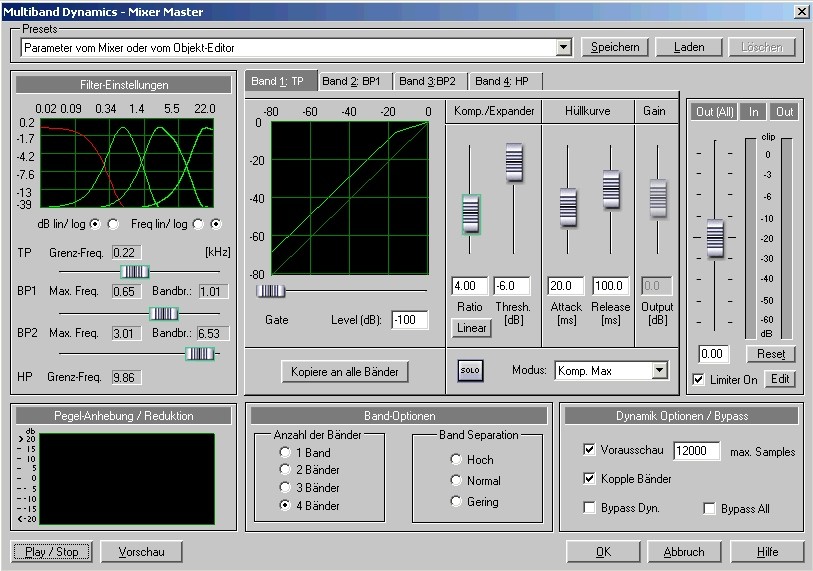The width and height of the screenshot is (813, 571).
Task: Click the Linear ratio button
Action: [471, 328]
